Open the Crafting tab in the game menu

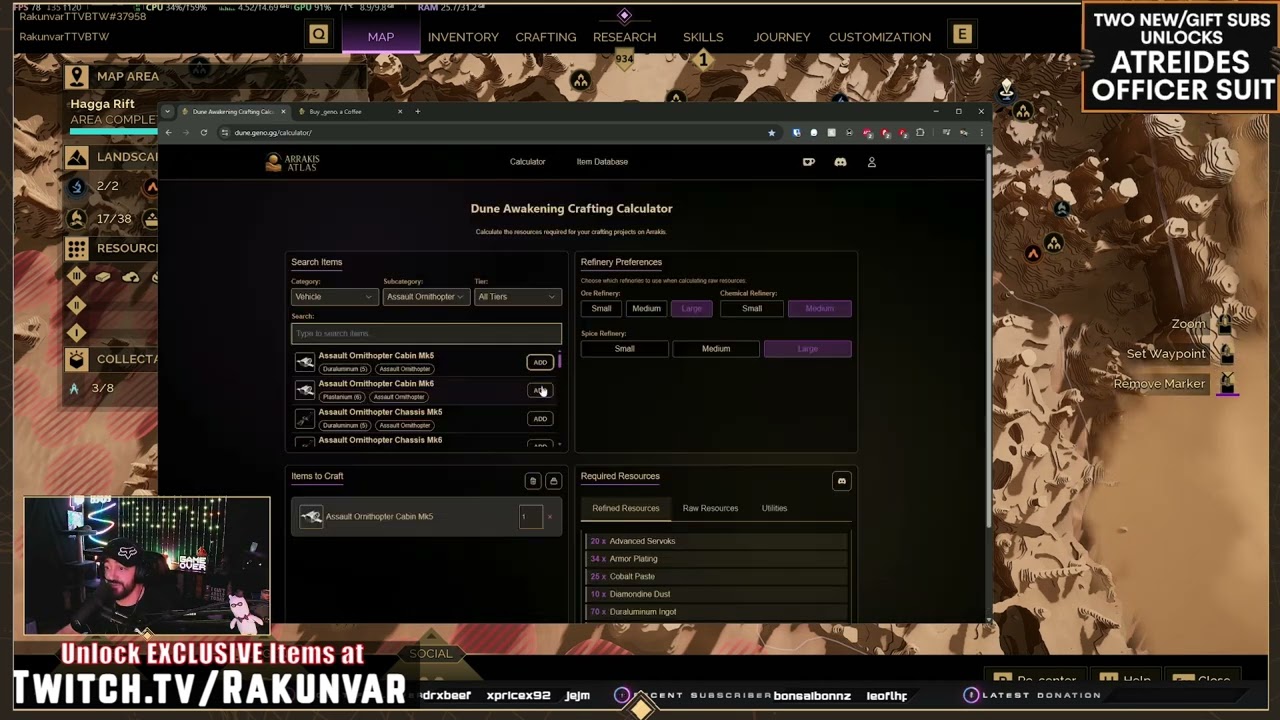(546, 37)
